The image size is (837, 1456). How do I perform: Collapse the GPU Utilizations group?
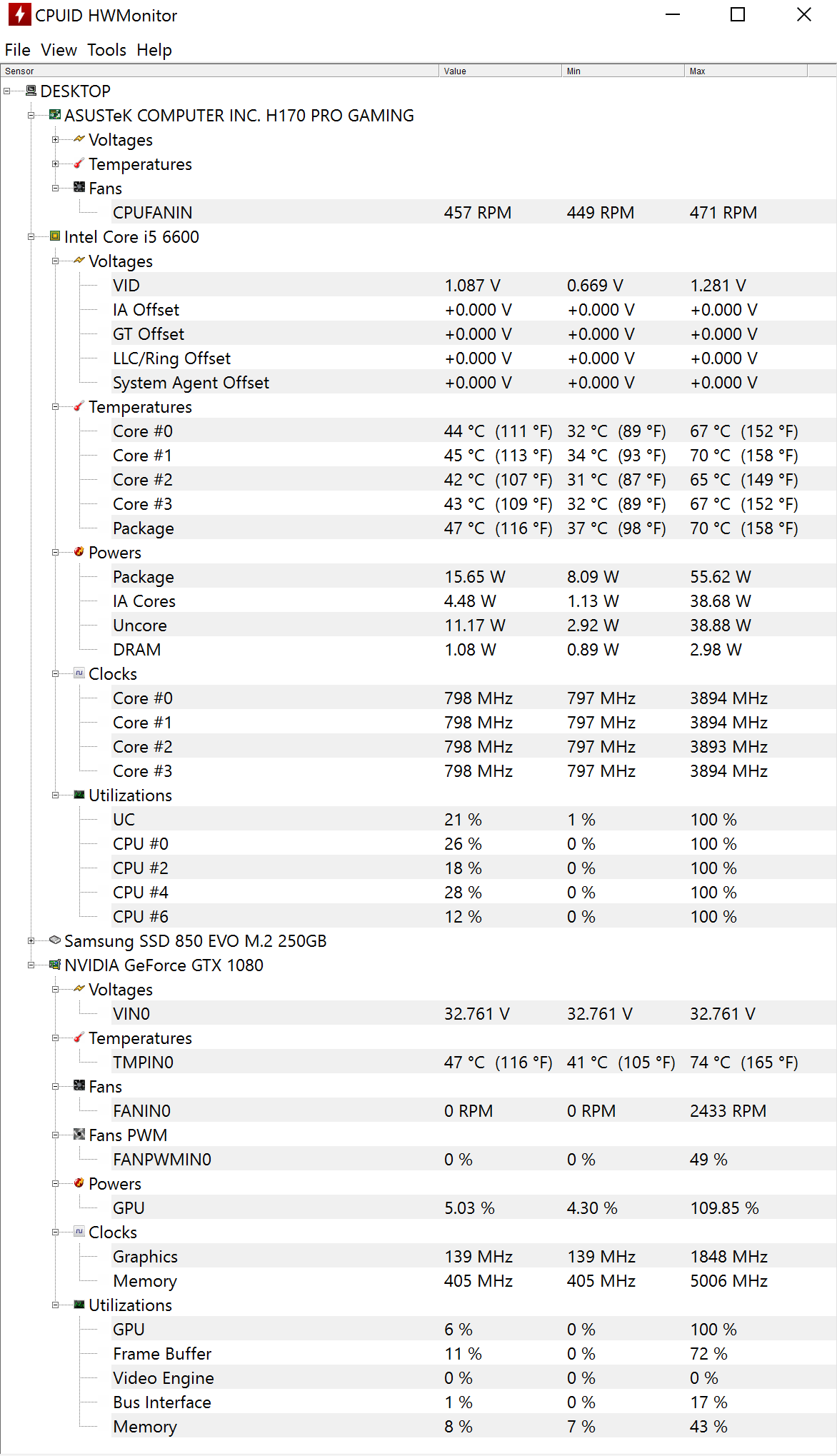click(x=56, y=1305)
